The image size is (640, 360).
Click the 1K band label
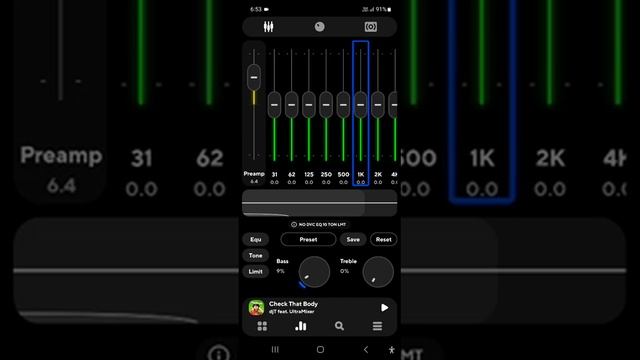click(x=361, y=174)
